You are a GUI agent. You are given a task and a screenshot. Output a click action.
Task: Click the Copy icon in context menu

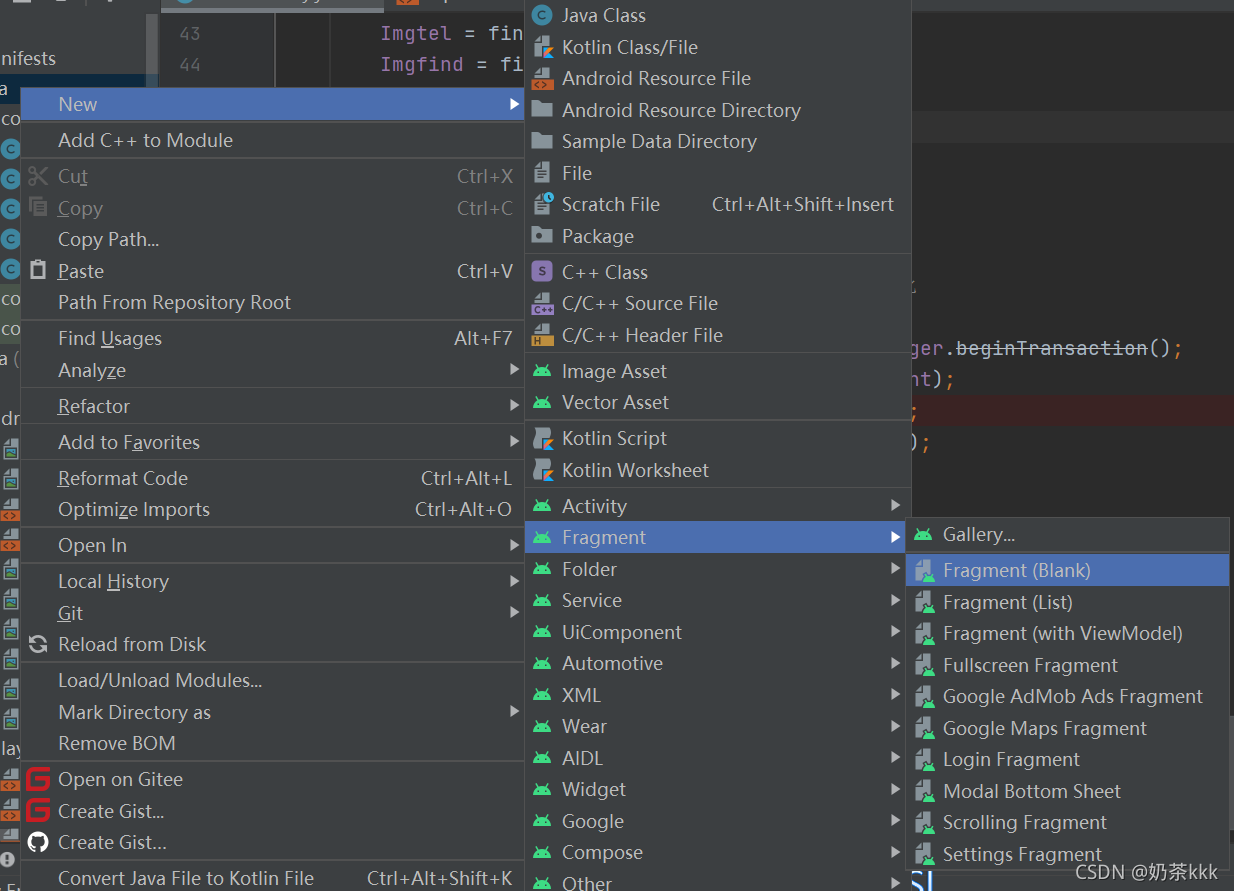[38, 207]
